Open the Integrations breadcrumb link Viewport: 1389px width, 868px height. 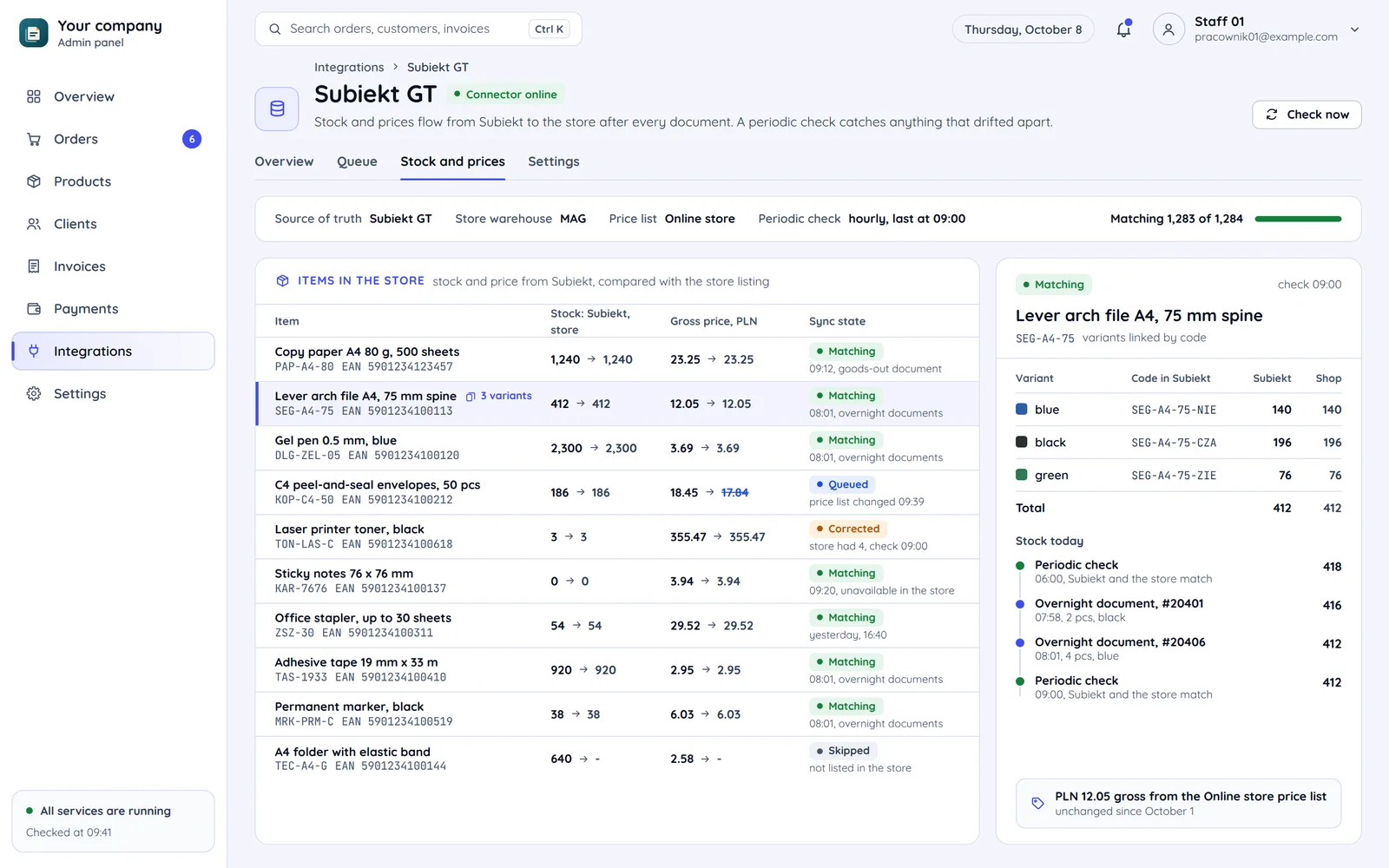coord(349,67)
